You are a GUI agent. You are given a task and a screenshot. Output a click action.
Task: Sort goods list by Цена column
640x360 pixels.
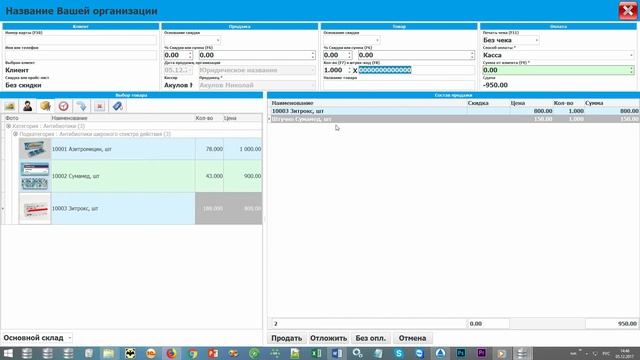pyautogui.click(x=230, y=118)
